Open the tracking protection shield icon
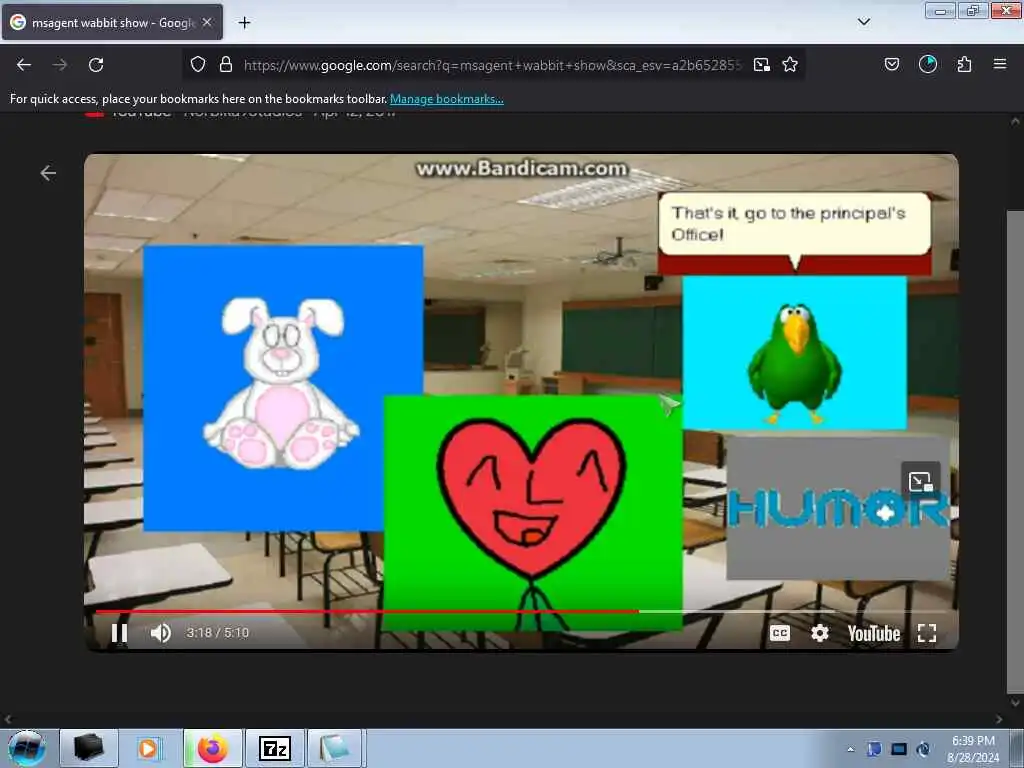This screenshot has height=768, width=1024. coord(198,65)
